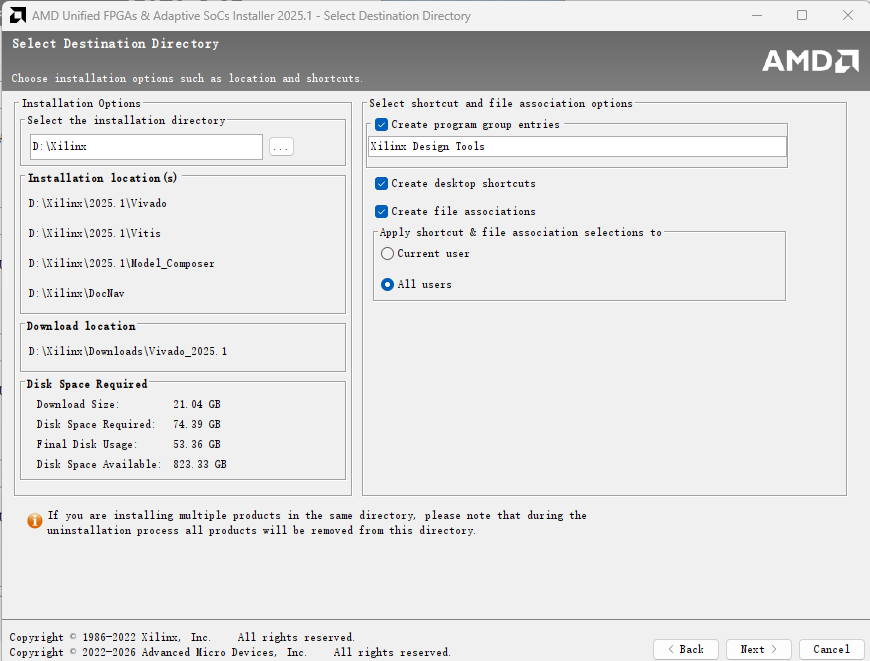Go back with the Back button
Image resolution: width=870 pixels, height=661 pixels.
point(685,649)
